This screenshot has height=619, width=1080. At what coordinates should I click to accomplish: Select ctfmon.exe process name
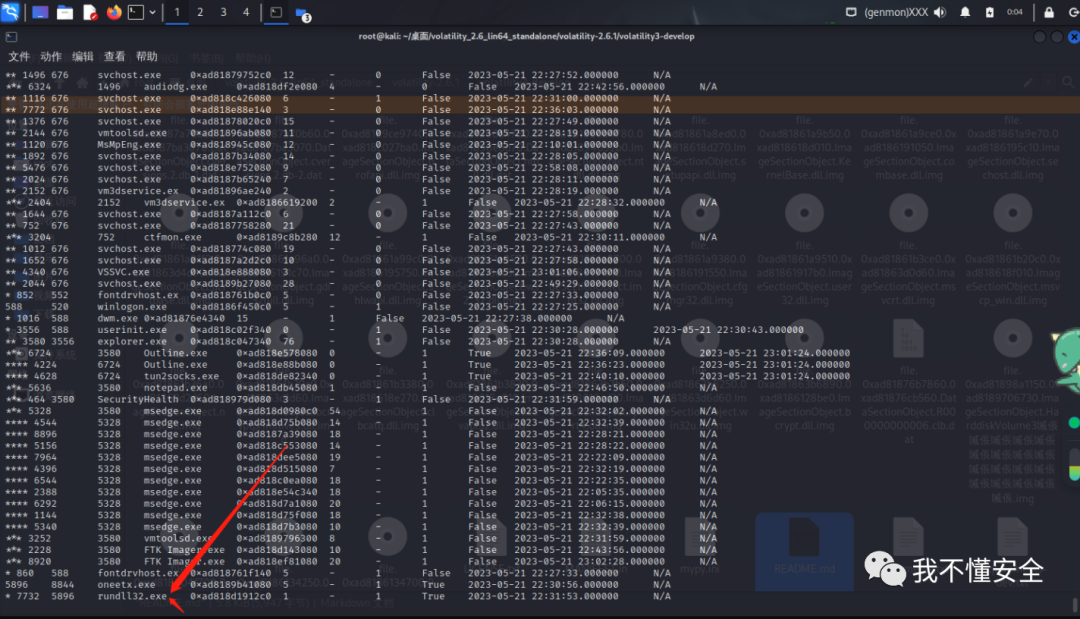pyautogui.click(x=172, y=237)
